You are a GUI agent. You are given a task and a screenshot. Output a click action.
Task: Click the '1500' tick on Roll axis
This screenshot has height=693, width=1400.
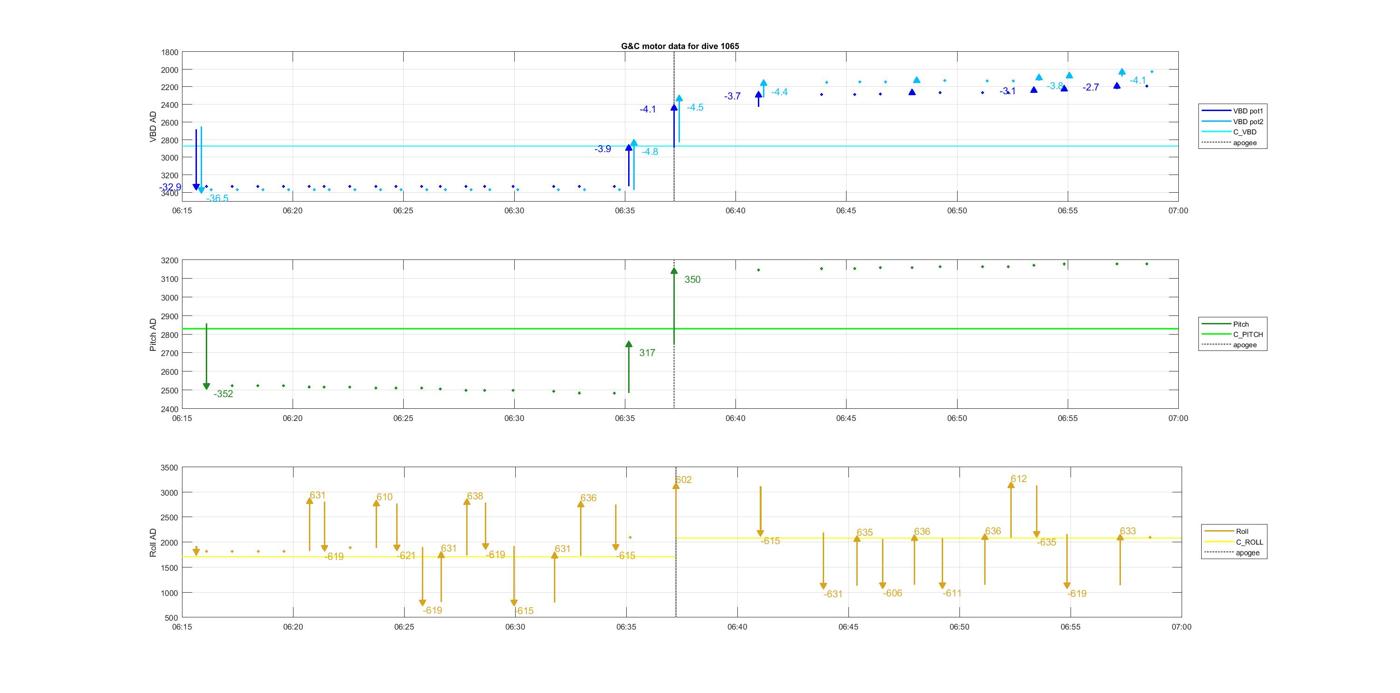[170, 568]
